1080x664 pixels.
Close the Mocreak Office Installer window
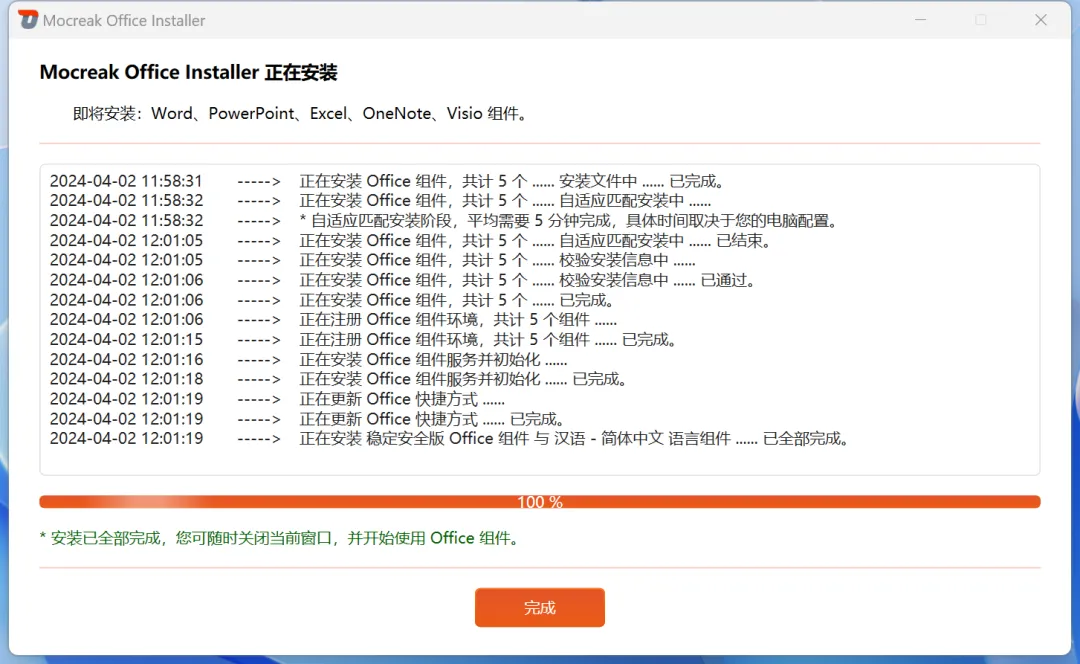pos(1041,20)
